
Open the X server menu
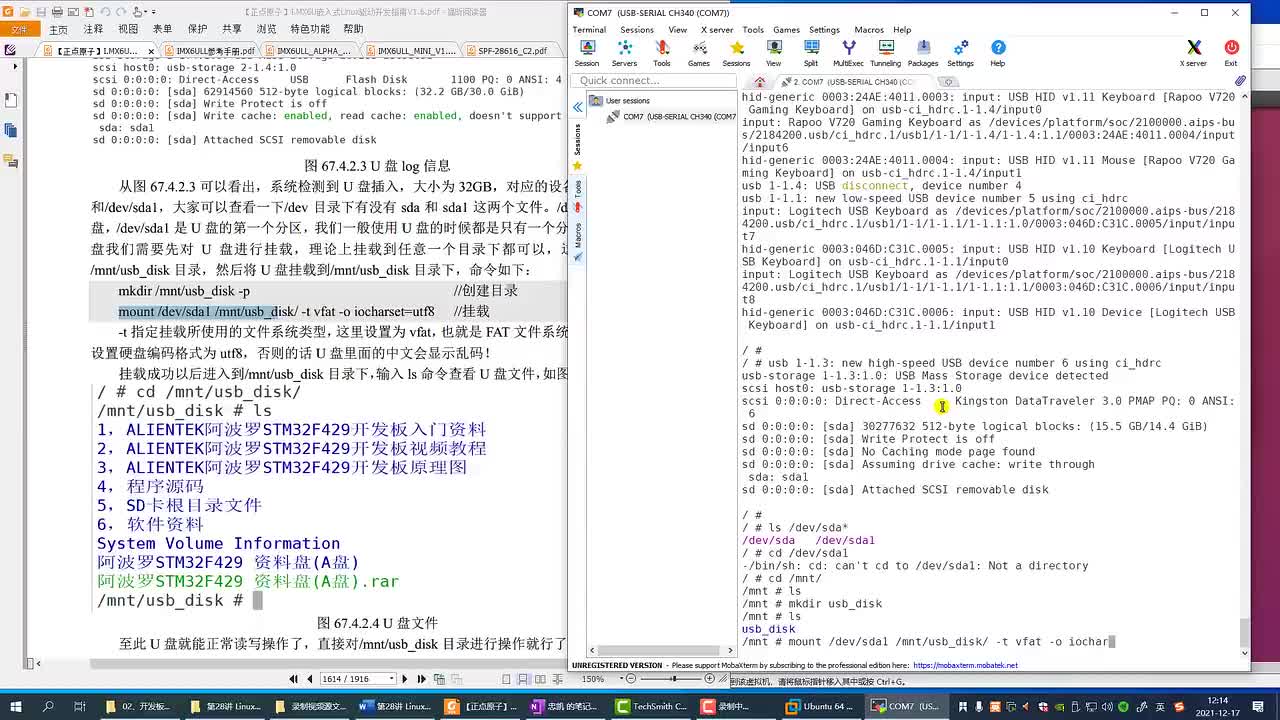click(x=716, y=30)
